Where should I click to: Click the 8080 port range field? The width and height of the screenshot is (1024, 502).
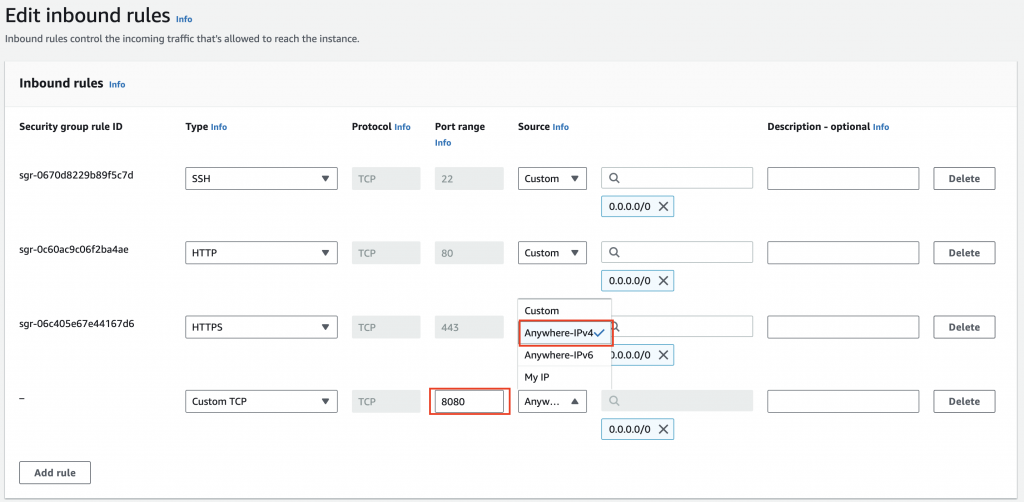[468, 401]
